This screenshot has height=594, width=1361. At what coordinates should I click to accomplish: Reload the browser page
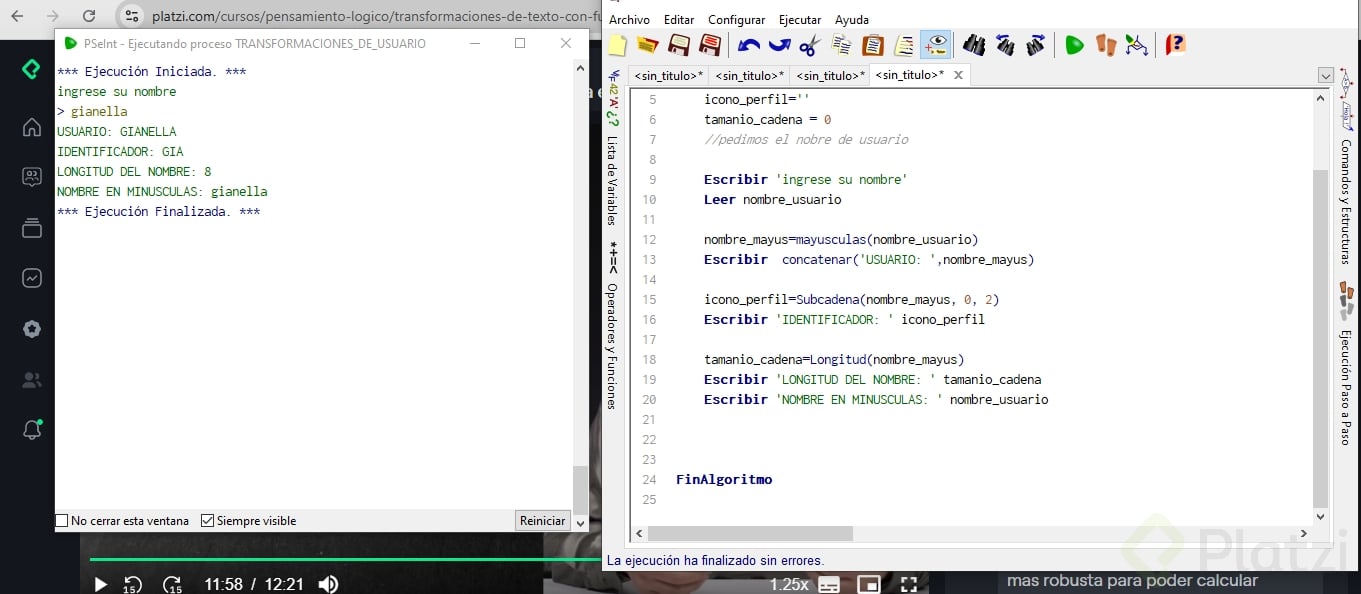(89, 16)
